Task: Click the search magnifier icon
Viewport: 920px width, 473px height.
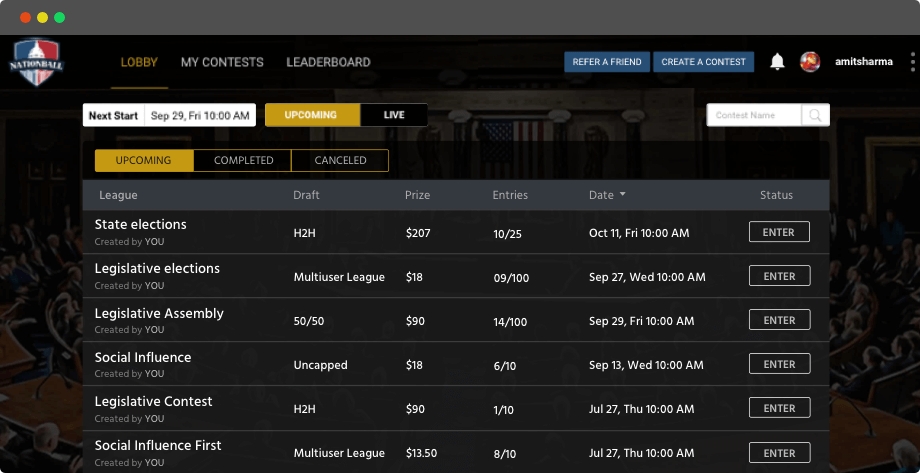Action: (815, 115)
